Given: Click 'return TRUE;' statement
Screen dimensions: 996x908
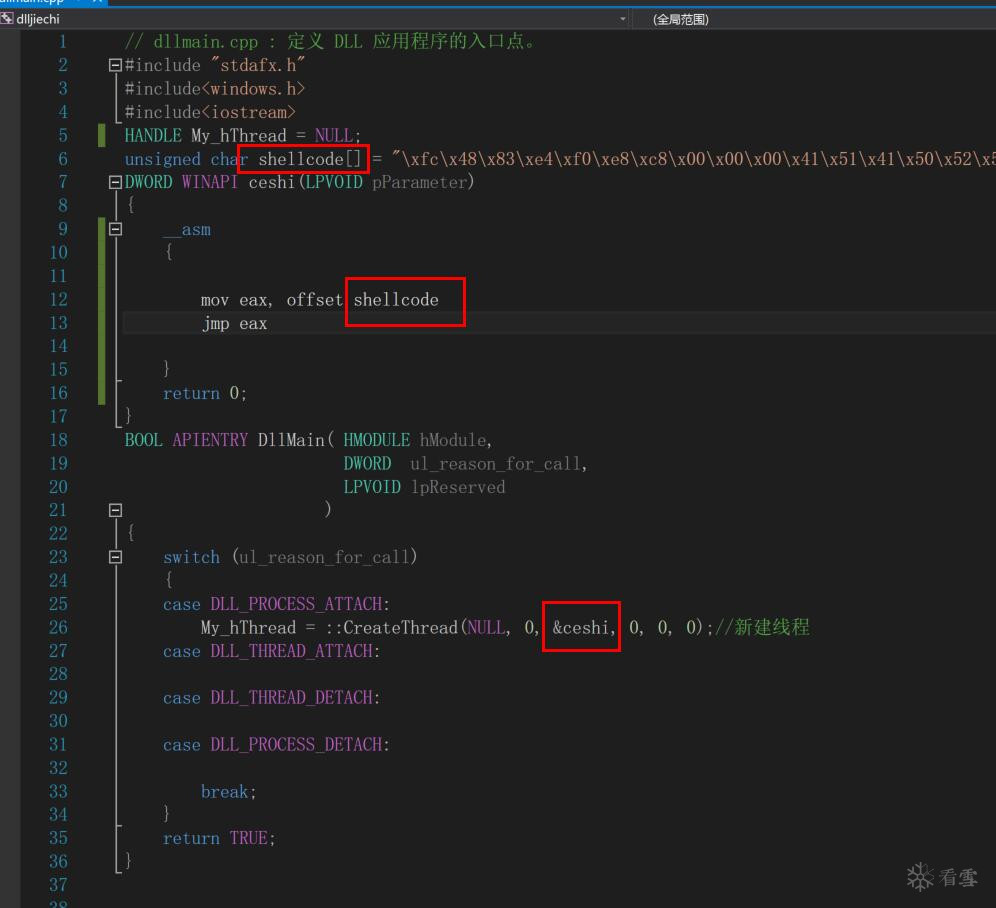Looking at the screenshot, I should click(219, 838).
